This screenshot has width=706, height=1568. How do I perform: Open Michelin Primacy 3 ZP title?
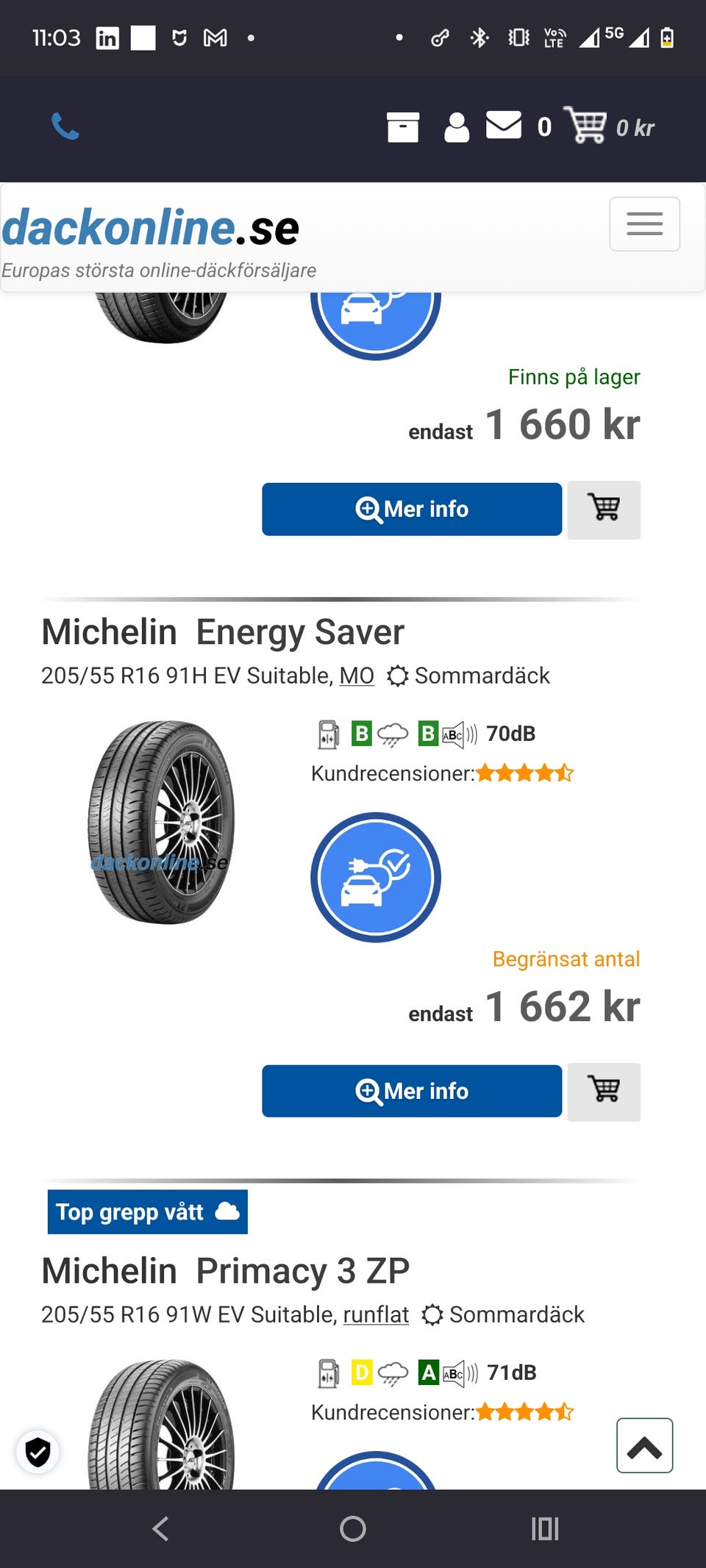tap(225, 1271)
